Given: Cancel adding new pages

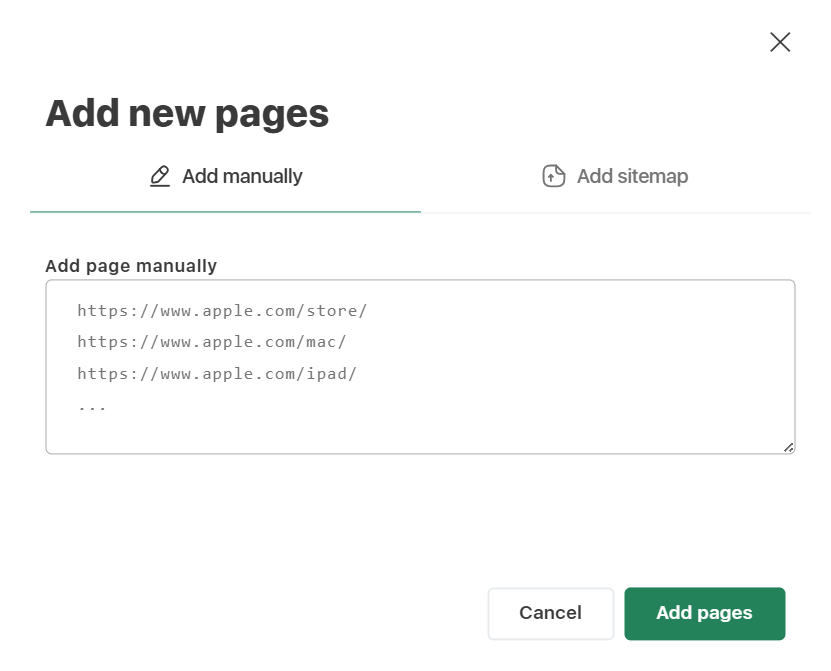Looking at the screenshot, I should pos(550,613).
